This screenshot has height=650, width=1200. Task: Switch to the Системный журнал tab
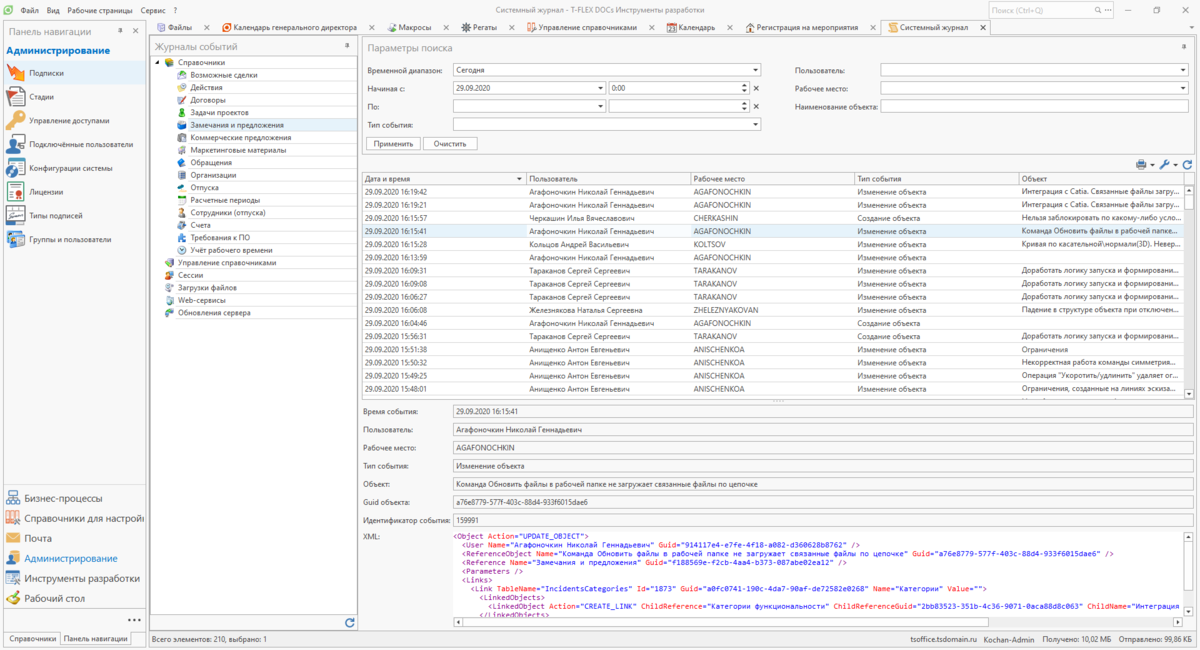tap(934, 28)
